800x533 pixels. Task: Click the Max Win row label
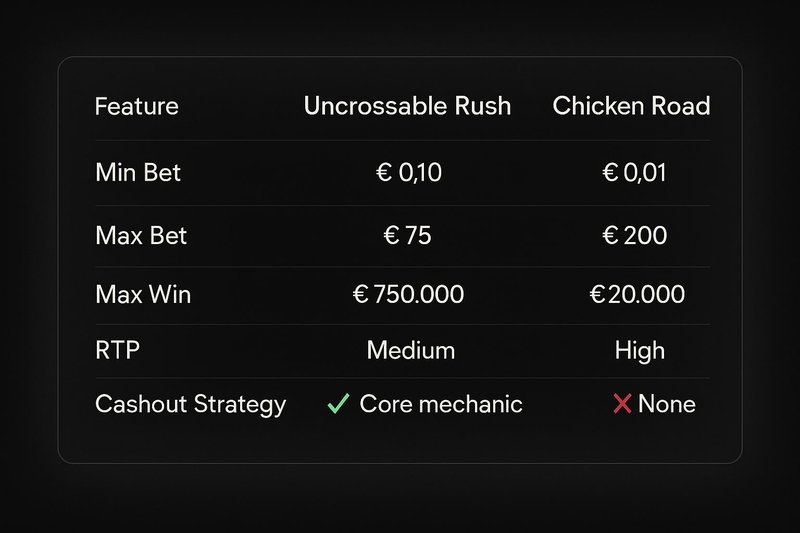143,295
